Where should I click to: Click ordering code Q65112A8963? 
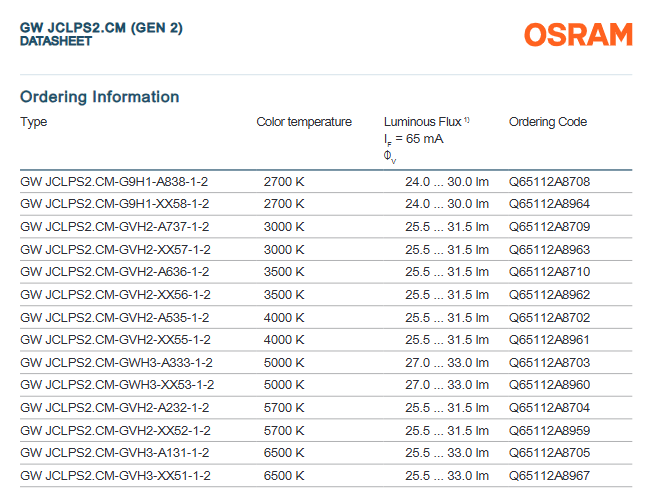coord(549,250)
